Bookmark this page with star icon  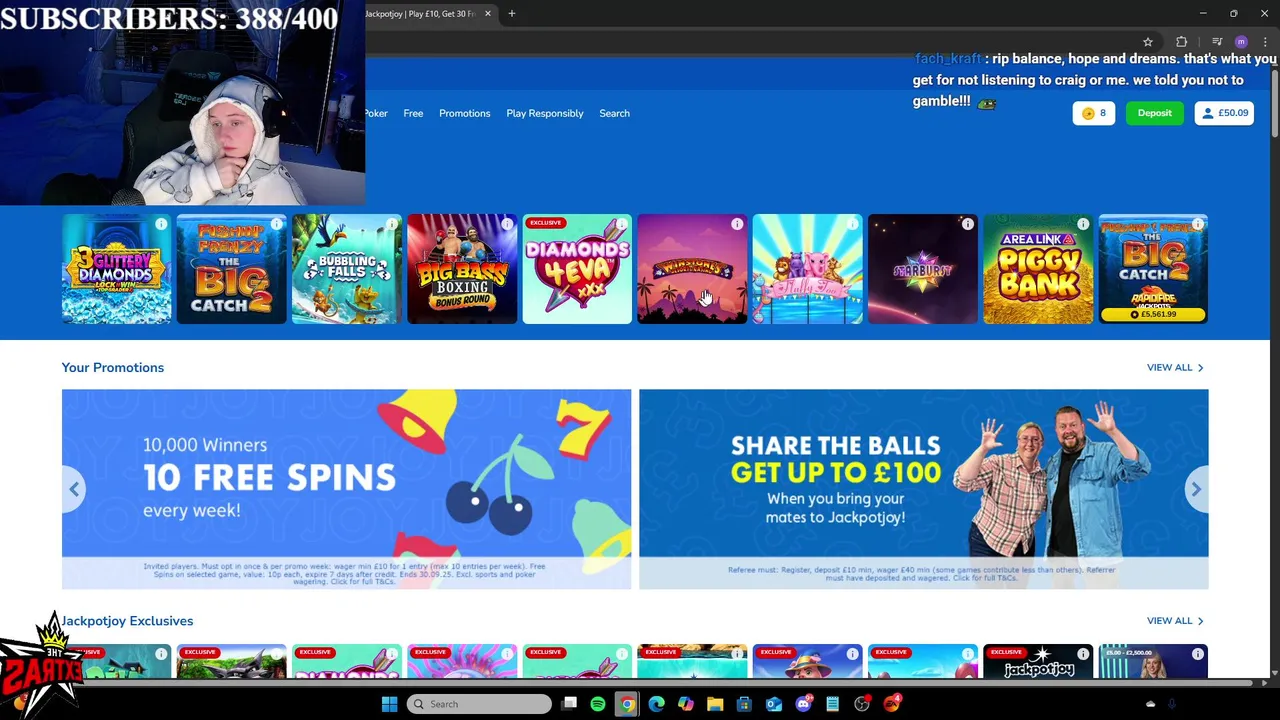click(x=1148, y=42)
